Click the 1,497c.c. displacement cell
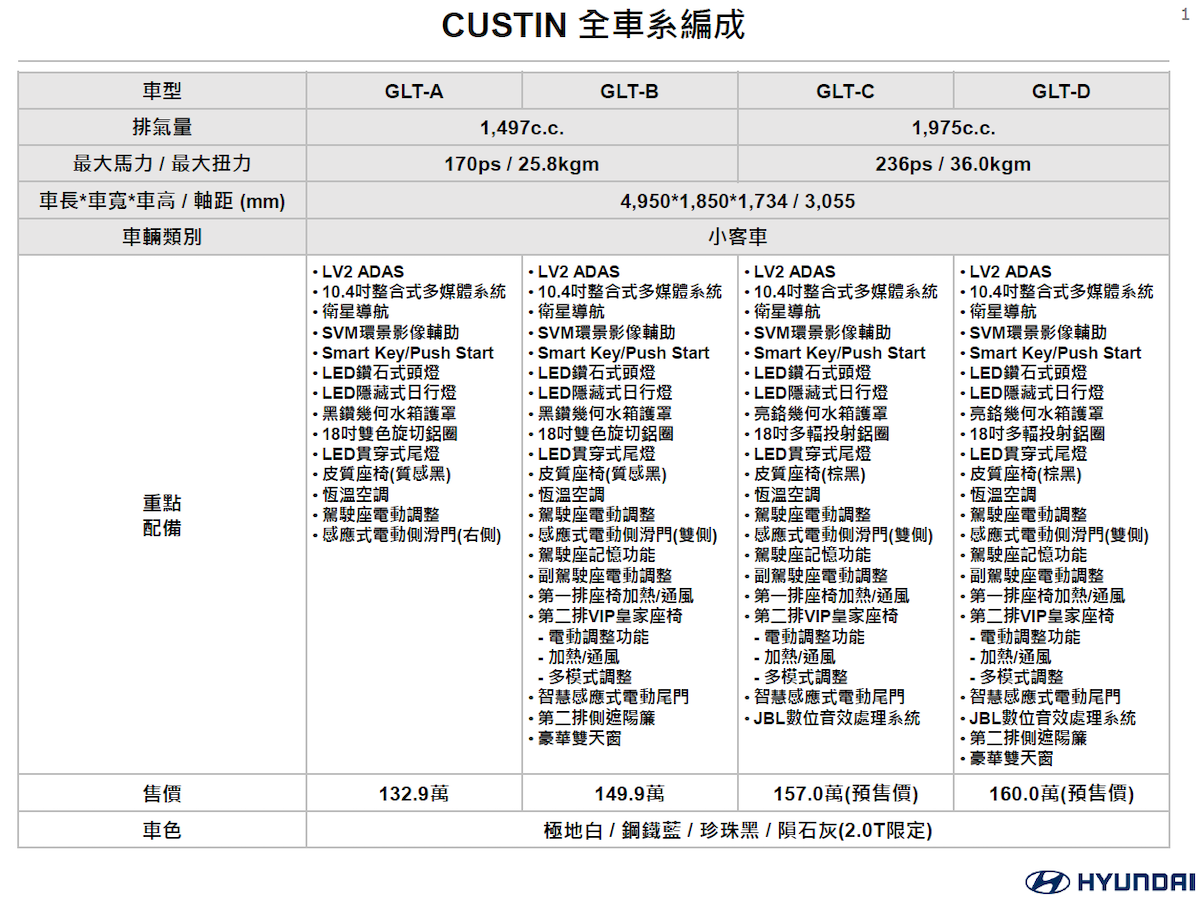 pos(522,126)
